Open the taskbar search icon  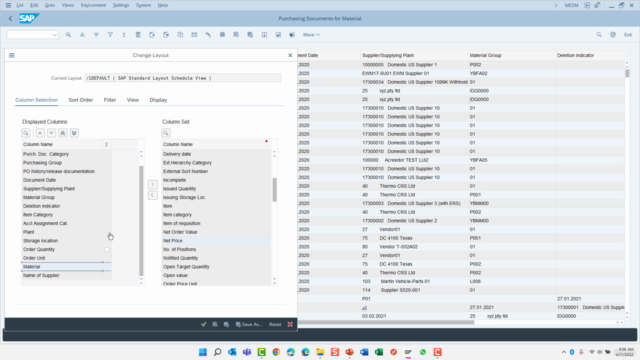pyautogui.click(x=218, y=352)
